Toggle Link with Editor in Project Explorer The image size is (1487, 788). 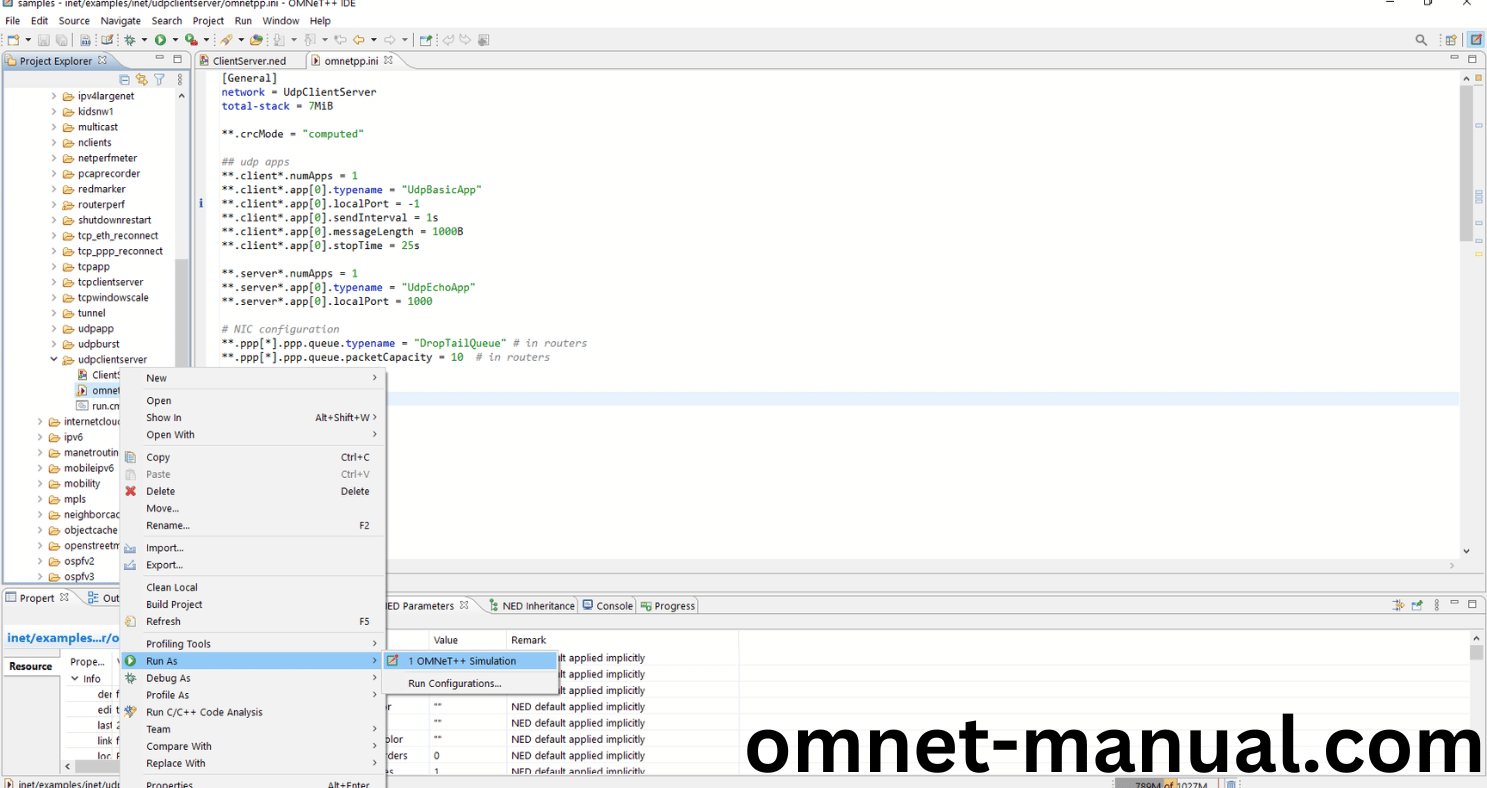(142, 79)
